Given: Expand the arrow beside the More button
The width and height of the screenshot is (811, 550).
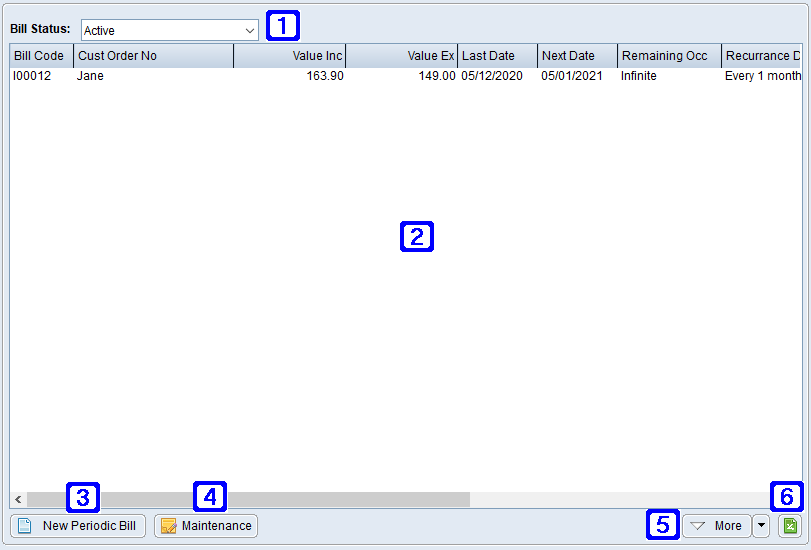Looking at the screenshot, I should [x=761, y=526].
